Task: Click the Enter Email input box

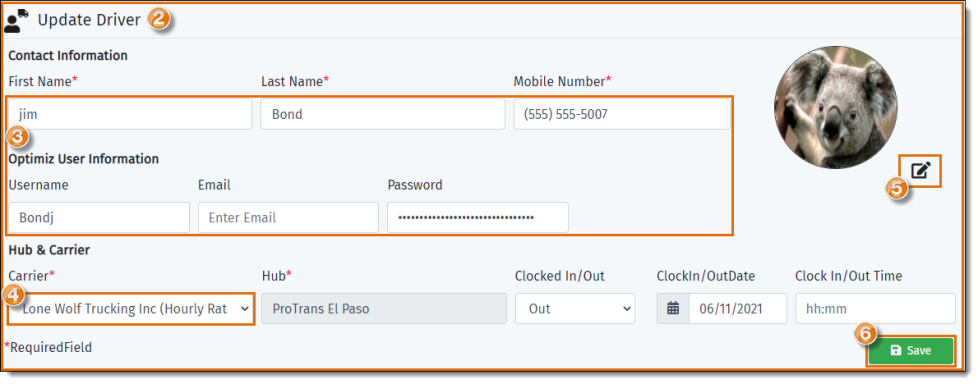Action: tap(288, 218)
